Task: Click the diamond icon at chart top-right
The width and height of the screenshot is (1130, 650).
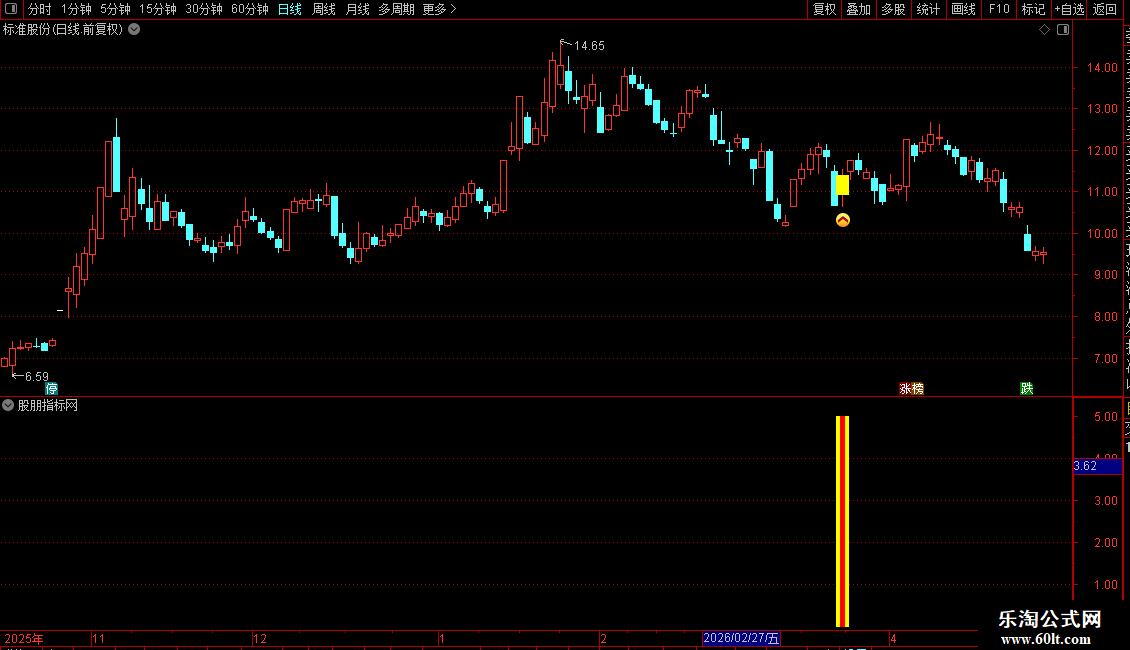Action: (1044, 30)
